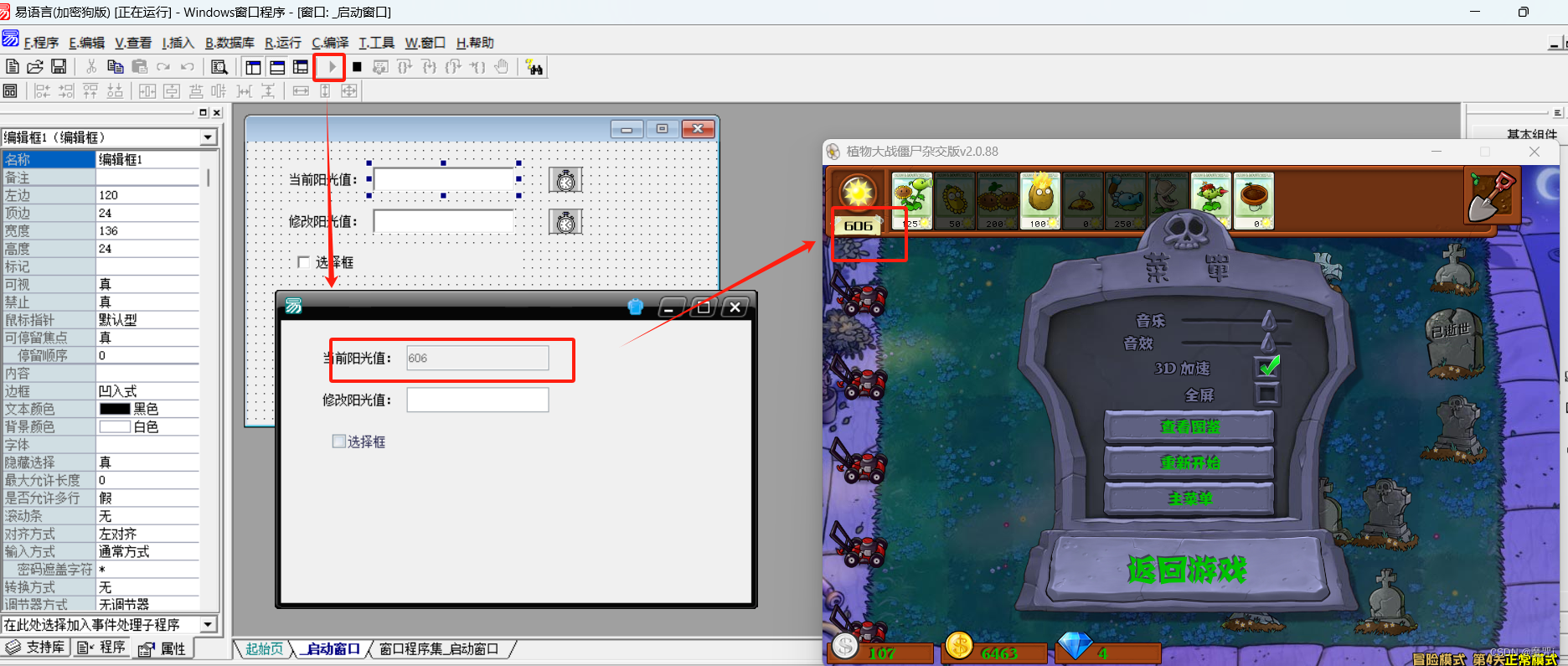Screen dimensions: 1568x666
Task: Click the Run play arrow icon
Action: 332,67
